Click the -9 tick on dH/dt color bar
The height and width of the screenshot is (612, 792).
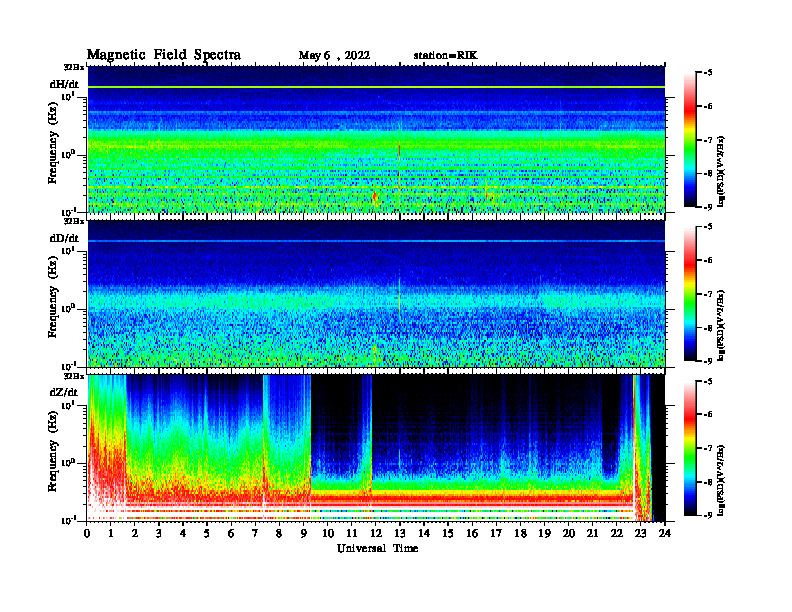pyautogui.click(x=707, y=207)
